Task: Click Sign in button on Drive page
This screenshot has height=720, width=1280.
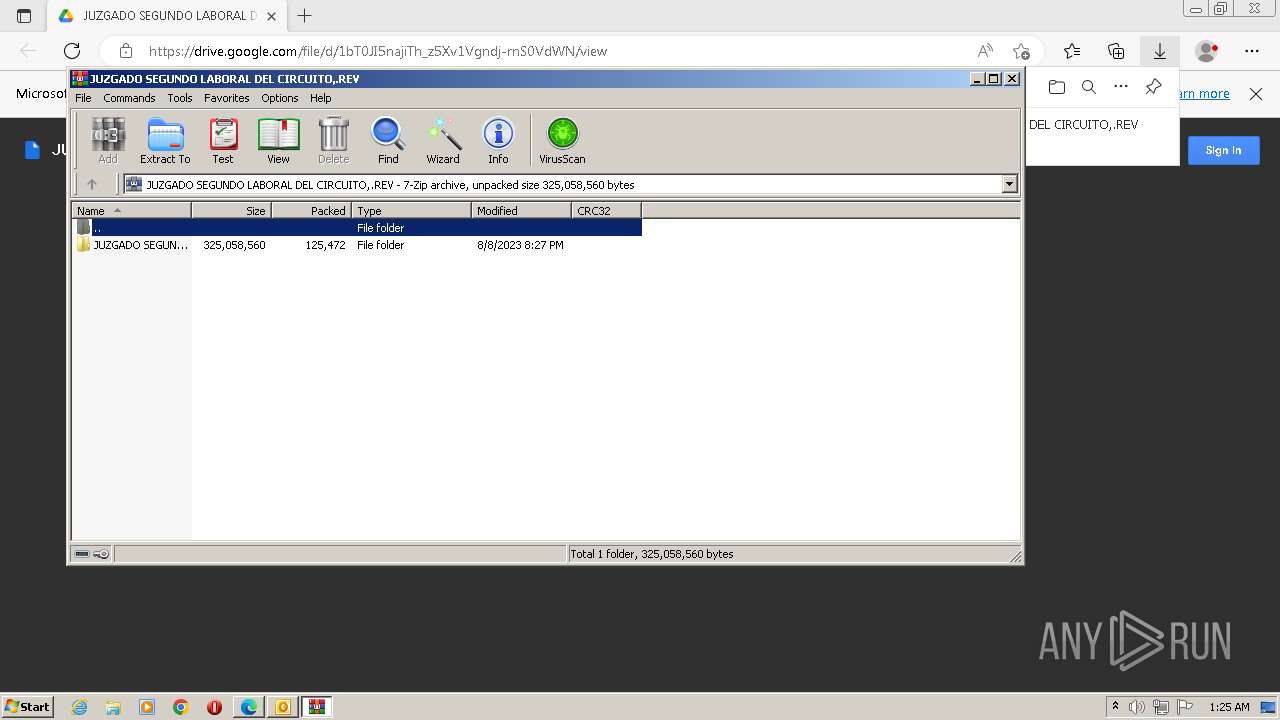Action: tap(1223, 150)
